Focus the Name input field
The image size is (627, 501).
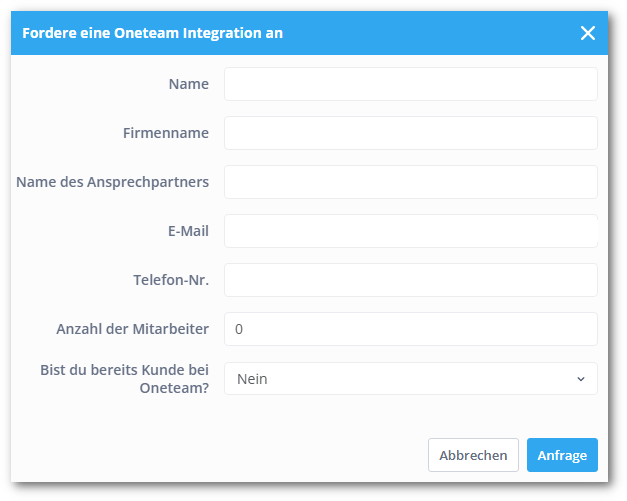point(410,84)
